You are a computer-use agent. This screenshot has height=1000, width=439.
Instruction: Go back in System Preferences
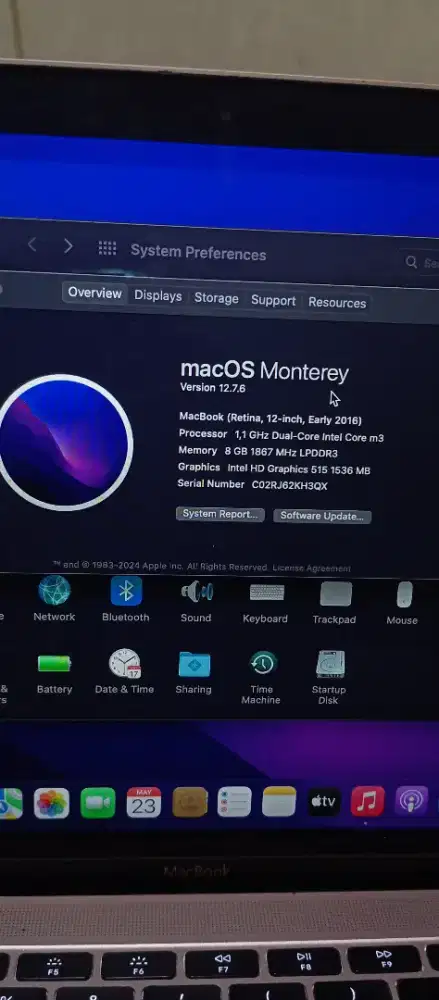[33, 244]
